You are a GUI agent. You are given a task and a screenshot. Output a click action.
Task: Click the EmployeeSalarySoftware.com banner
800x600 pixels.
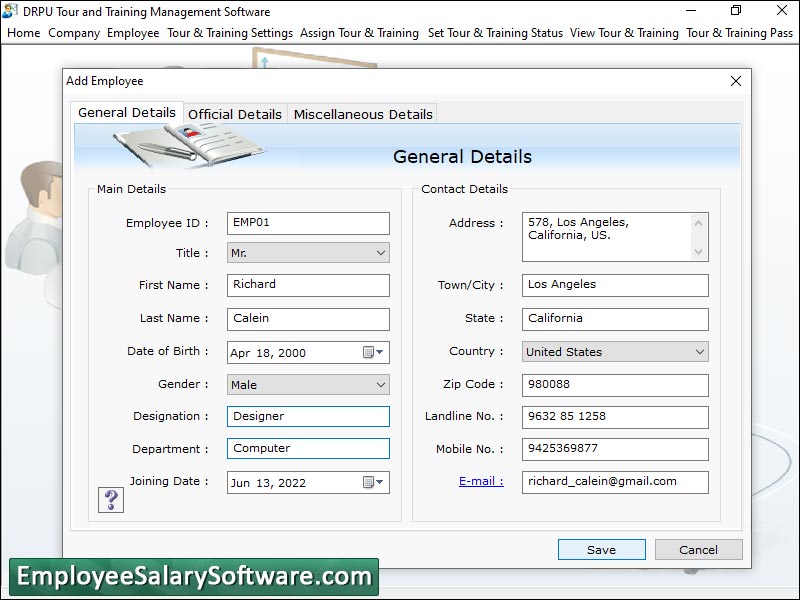(190, 576)
